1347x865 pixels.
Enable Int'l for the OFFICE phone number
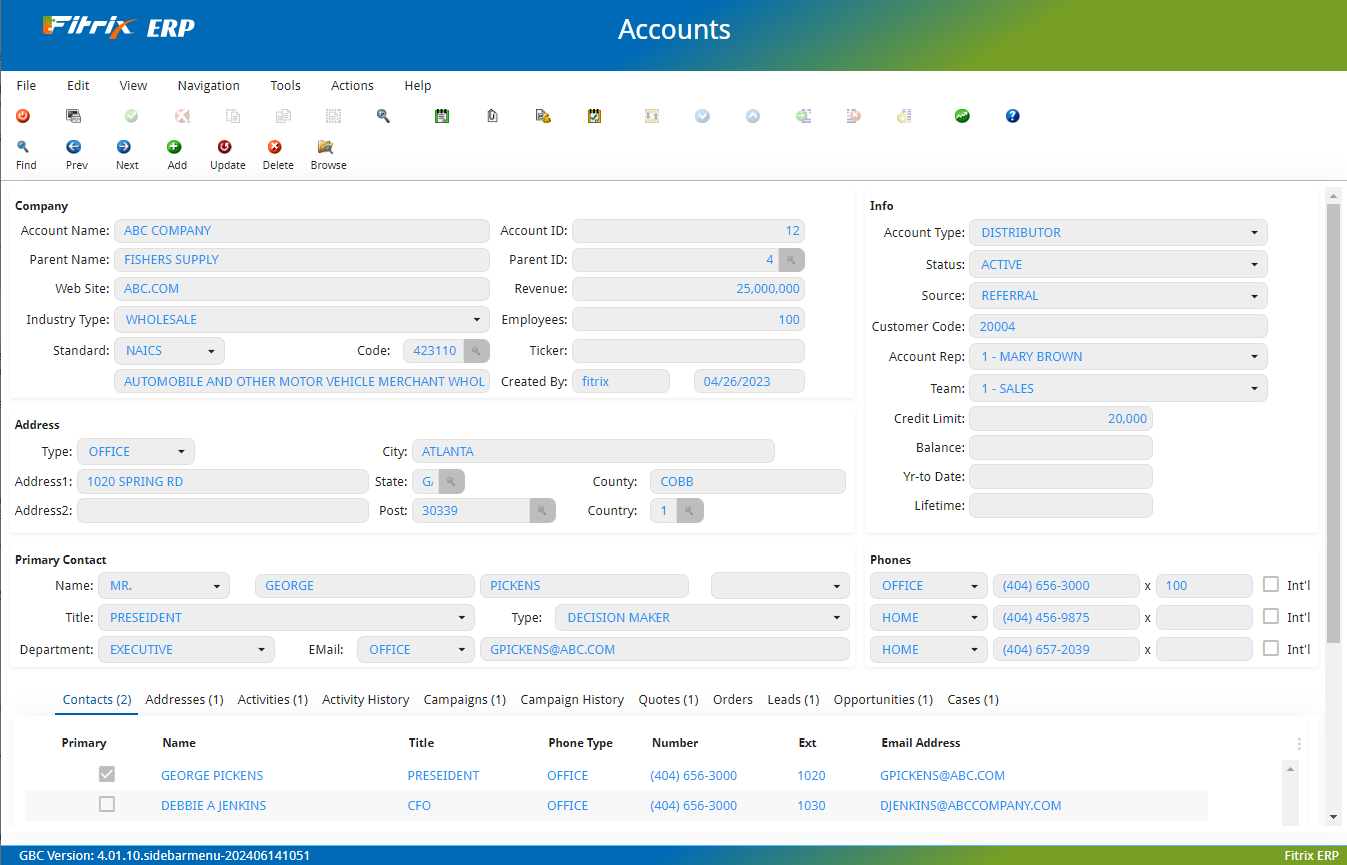click(1272, 585)
